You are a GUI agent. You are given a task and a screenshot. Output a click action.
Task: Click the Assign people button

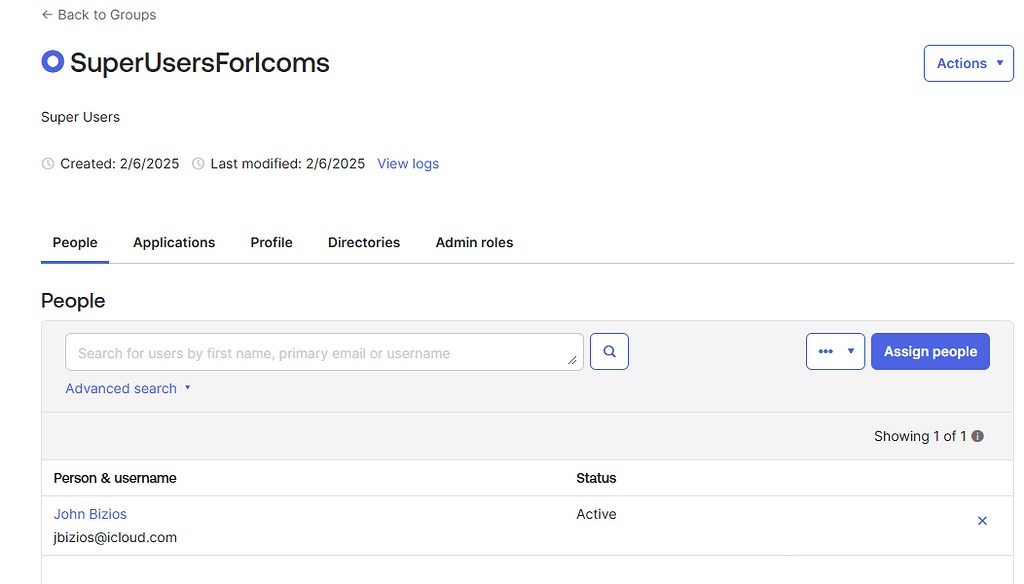point(930,352)
